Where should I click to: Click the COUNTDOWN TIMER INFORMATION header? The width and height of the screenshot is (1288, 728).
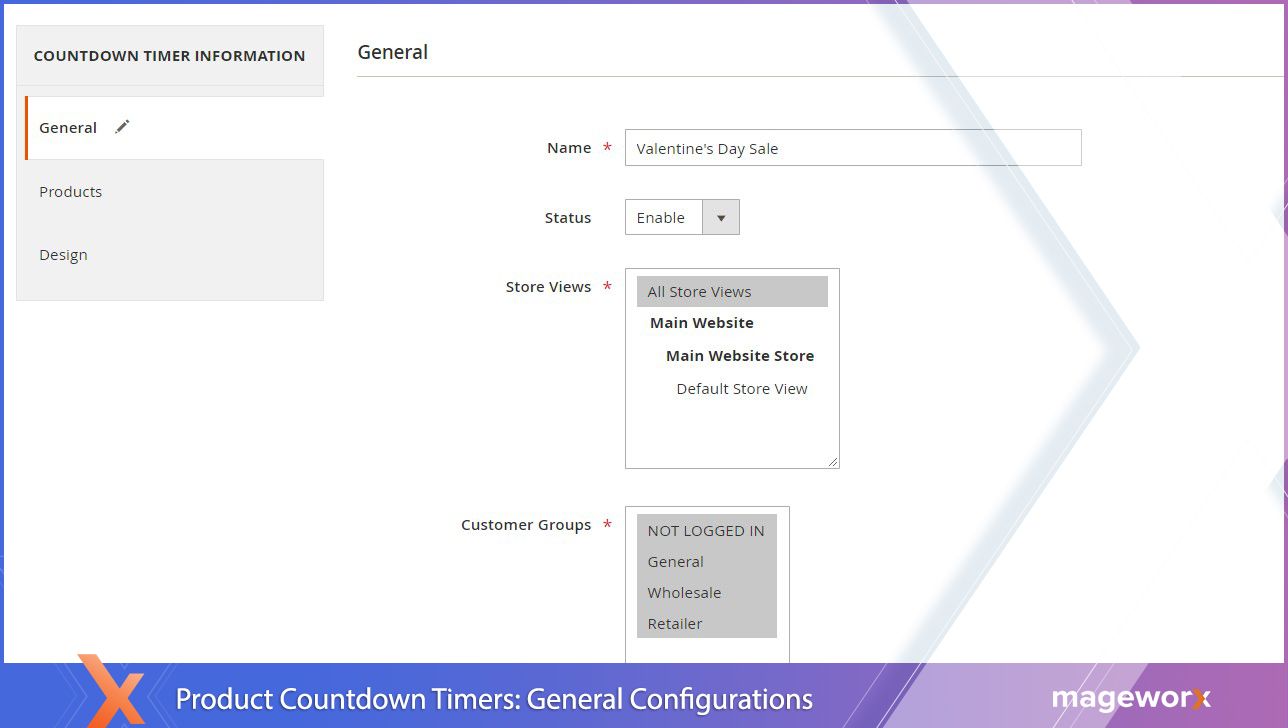pos(169,56)
